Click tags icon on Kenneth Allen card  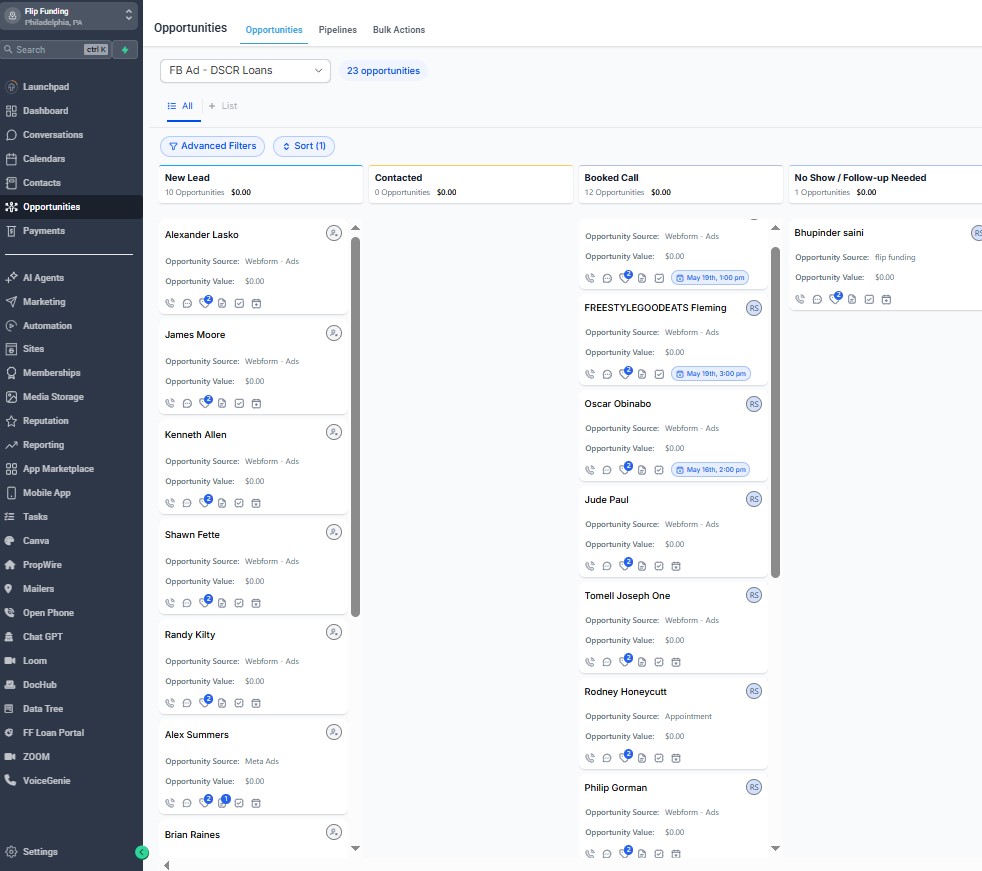205,502
